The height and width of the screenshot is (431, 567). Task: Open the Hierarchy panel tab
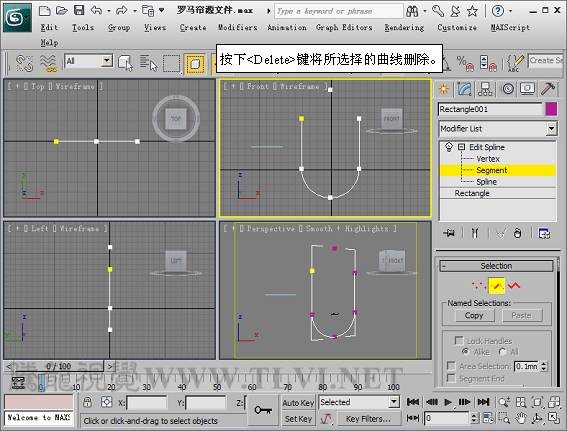485,89
